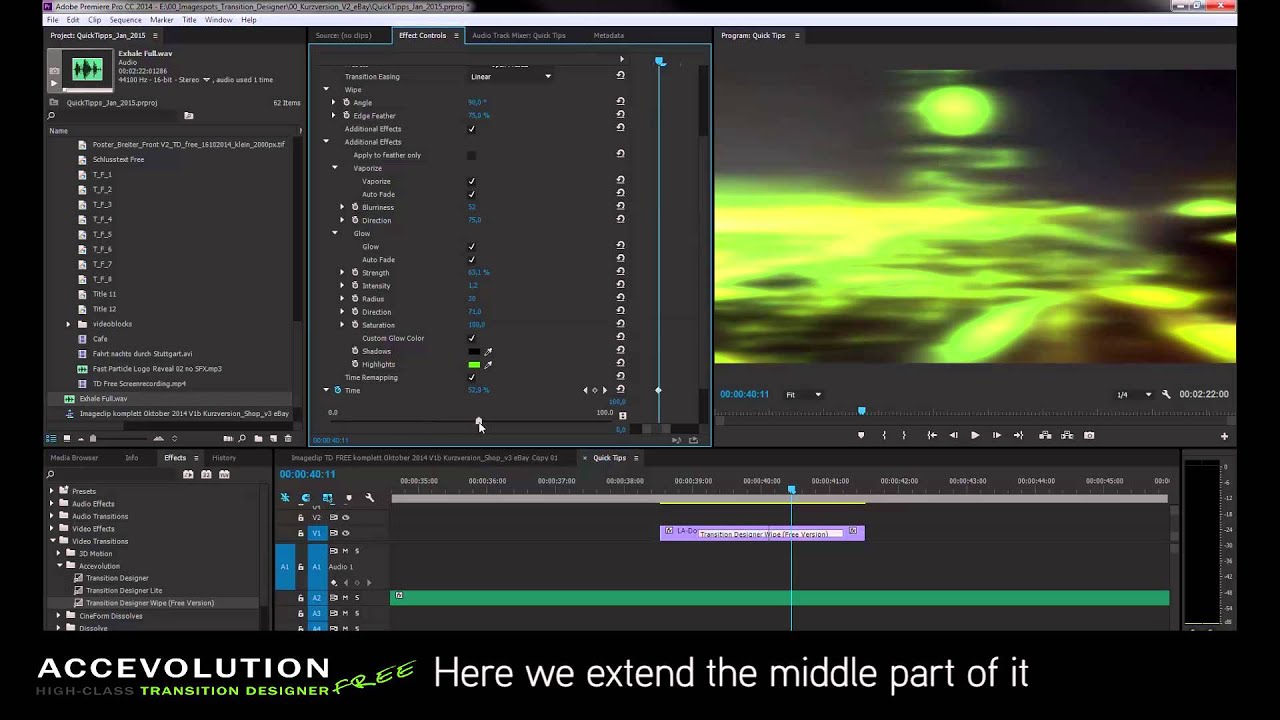
Task: Switch to Media Browser tab
Action: coord(74,457)
